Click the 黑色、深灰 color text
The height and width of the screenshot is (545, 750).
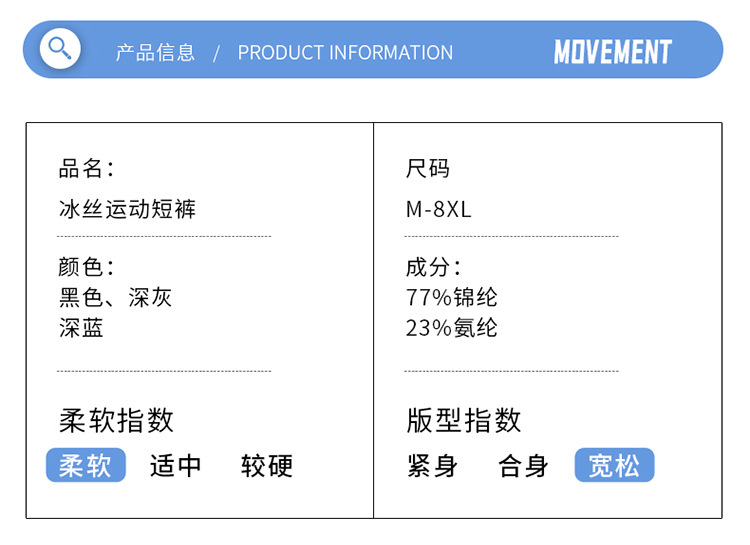tap(116, 297)
